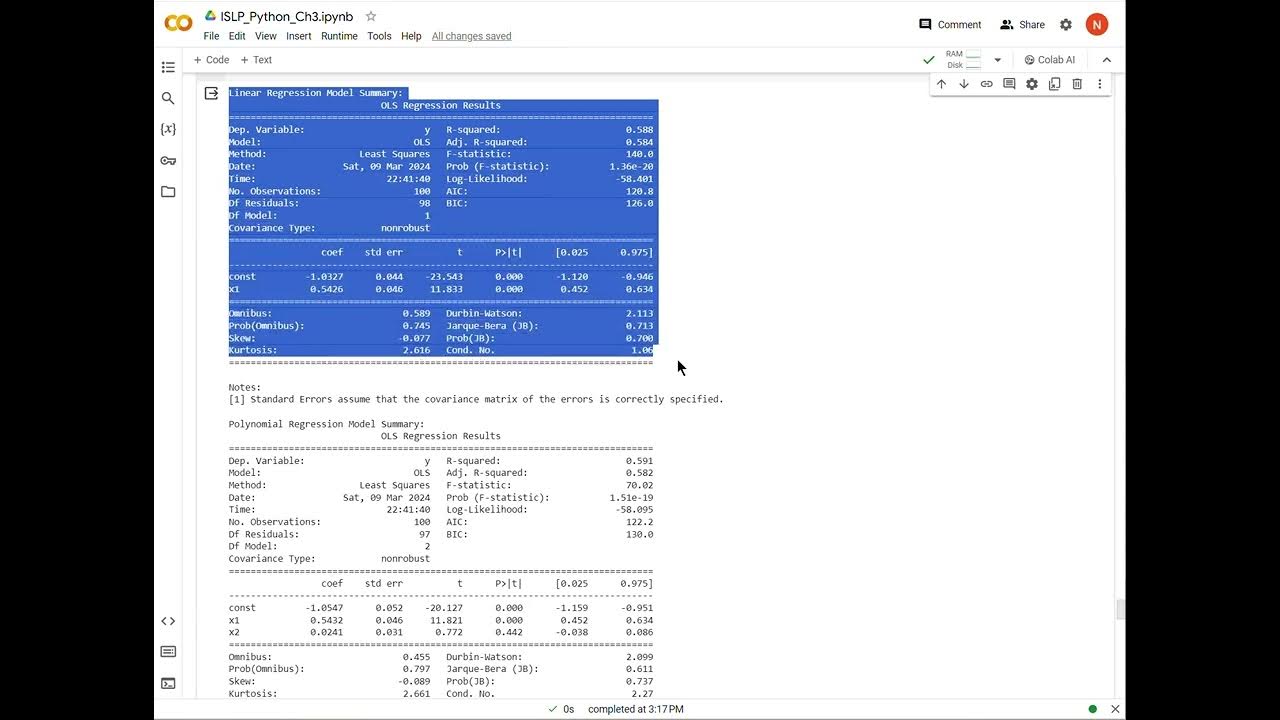
Task: Open the Secrets key sidebar
Action: pyautogui.click(x=168, y=160)
